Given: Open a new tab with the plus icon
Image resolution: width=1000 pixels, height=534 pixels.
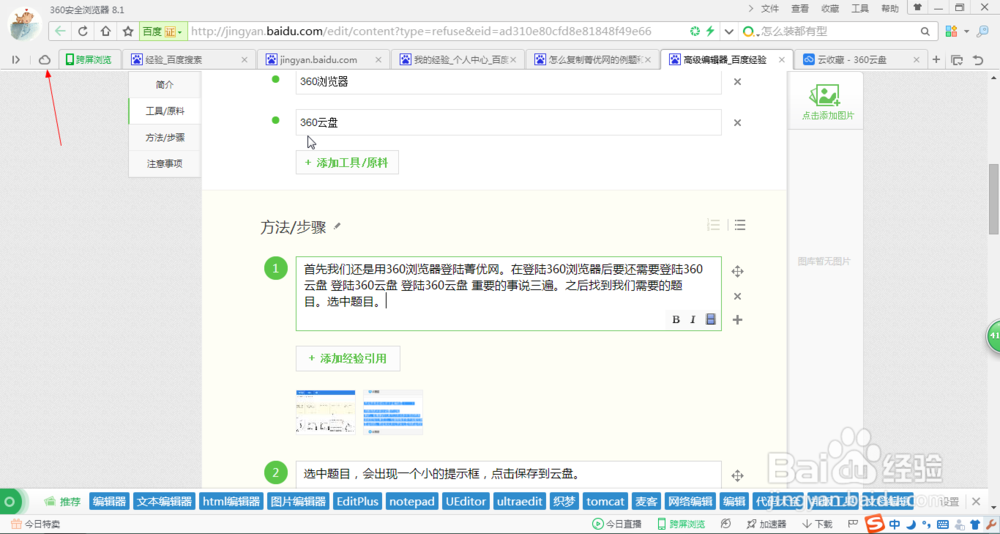Looking at the screenshot, I should click(x=936, y=60).
